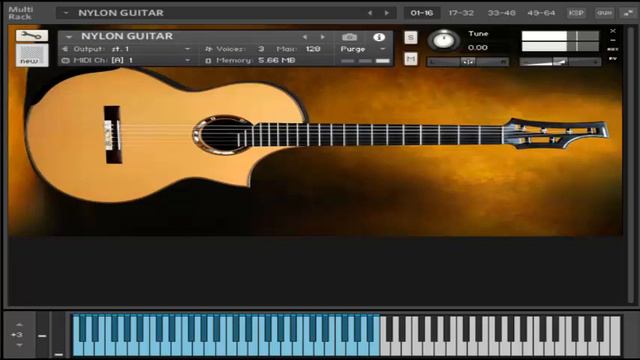Viewport: 640px width, 360px height.
Task: Open the KSP multi script editor
Action: coord(576,13)
